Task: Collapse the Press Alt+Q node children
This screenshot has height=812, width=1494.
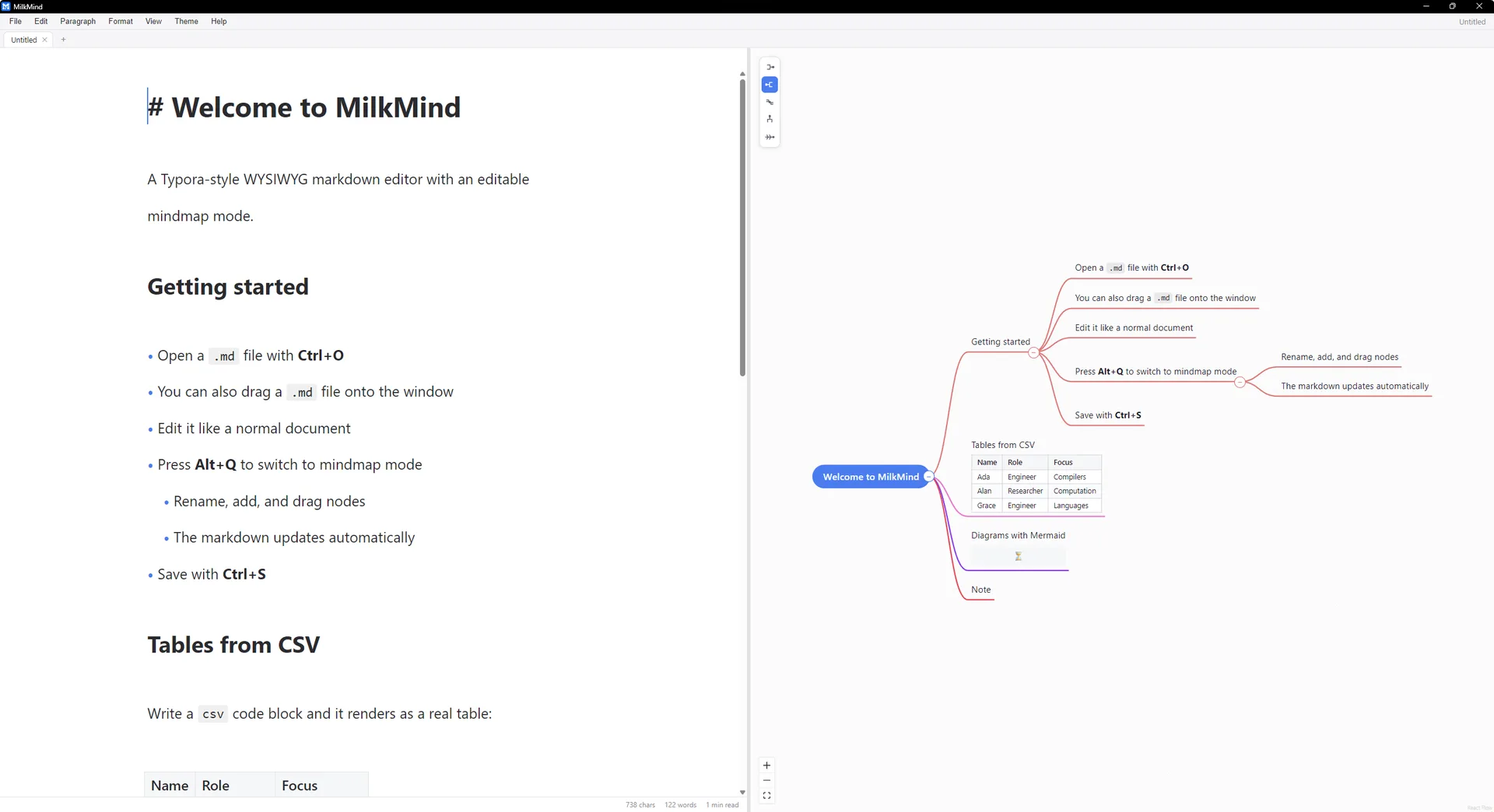Action: 1240,382
